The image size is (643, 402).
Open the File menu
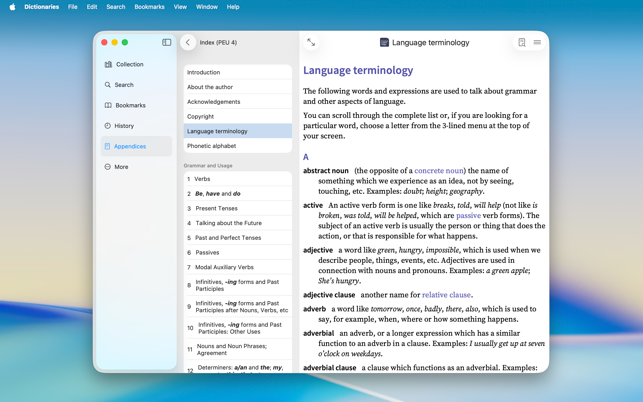coord(73,7)
